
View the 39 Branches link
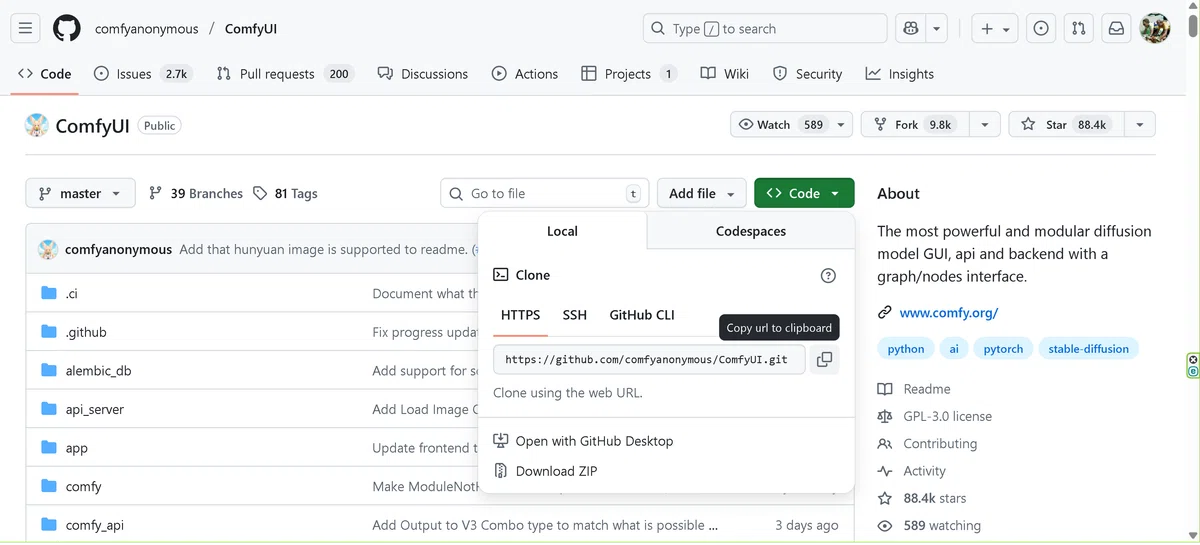point(196,194)
